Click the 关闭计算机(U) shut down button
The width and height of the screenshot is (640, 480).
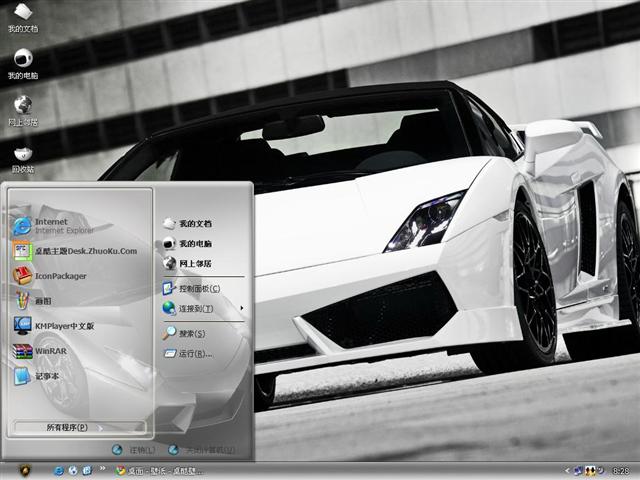202,450
